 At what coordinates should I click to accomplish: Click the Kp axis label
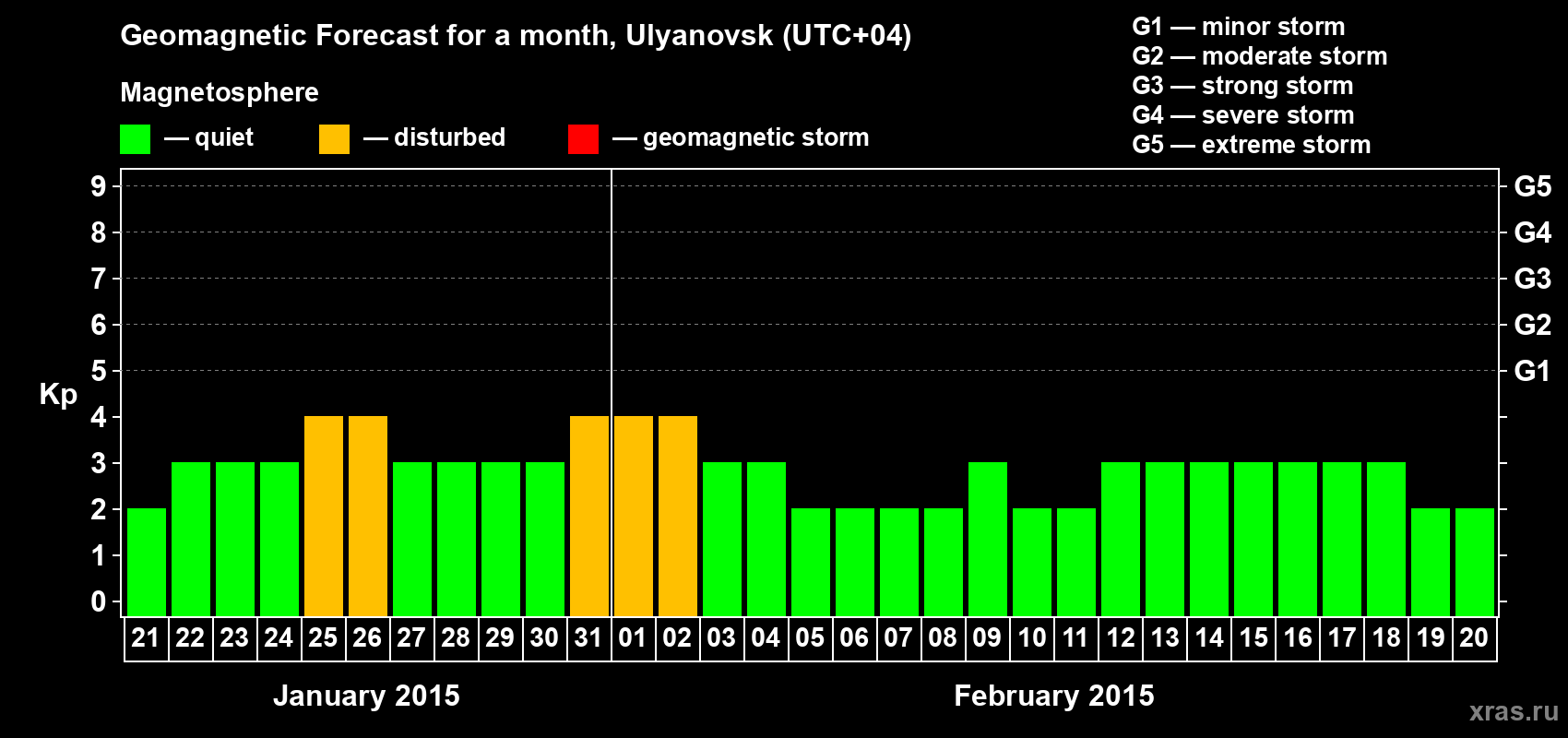pyautogui.click(x=58, y=395)
